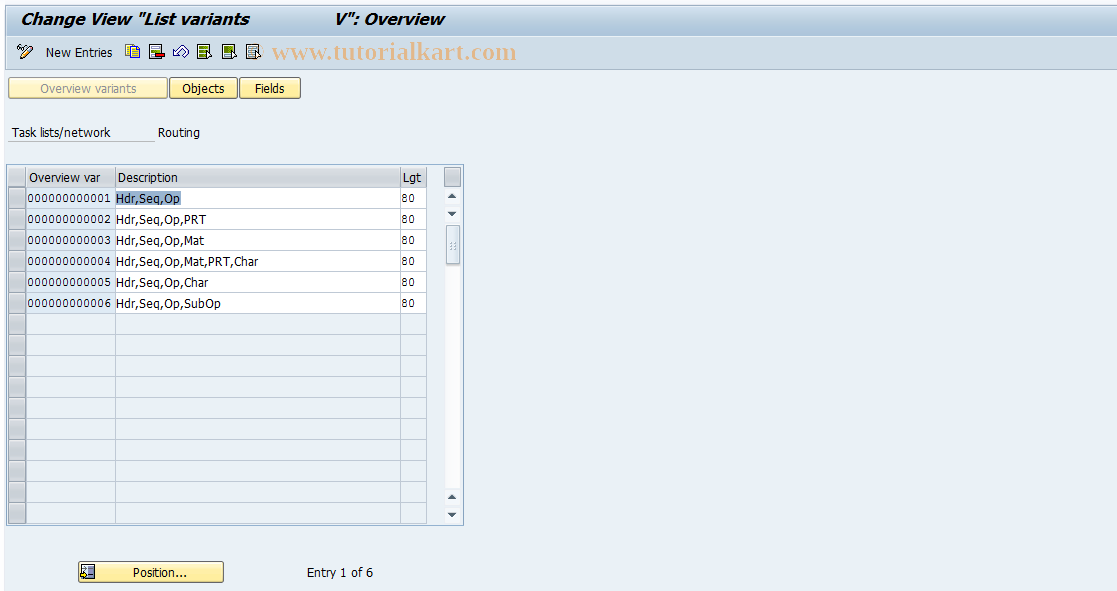Click the Deselect All icon
The width and height of the screenshot is (1117, 591).
coord(254,51)
